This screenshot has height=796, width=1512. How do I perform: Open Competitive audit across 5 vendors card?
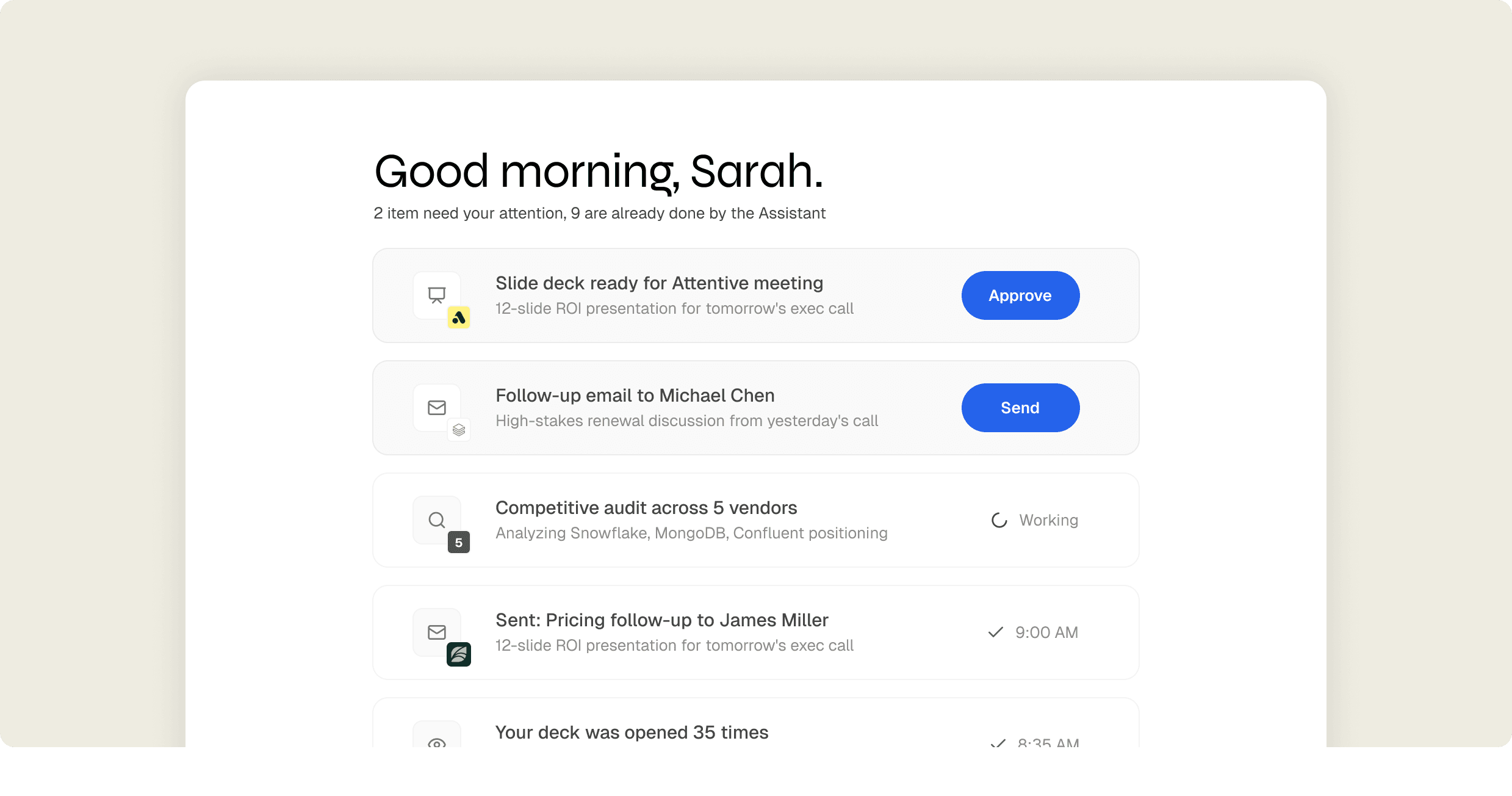coord(646,508)
